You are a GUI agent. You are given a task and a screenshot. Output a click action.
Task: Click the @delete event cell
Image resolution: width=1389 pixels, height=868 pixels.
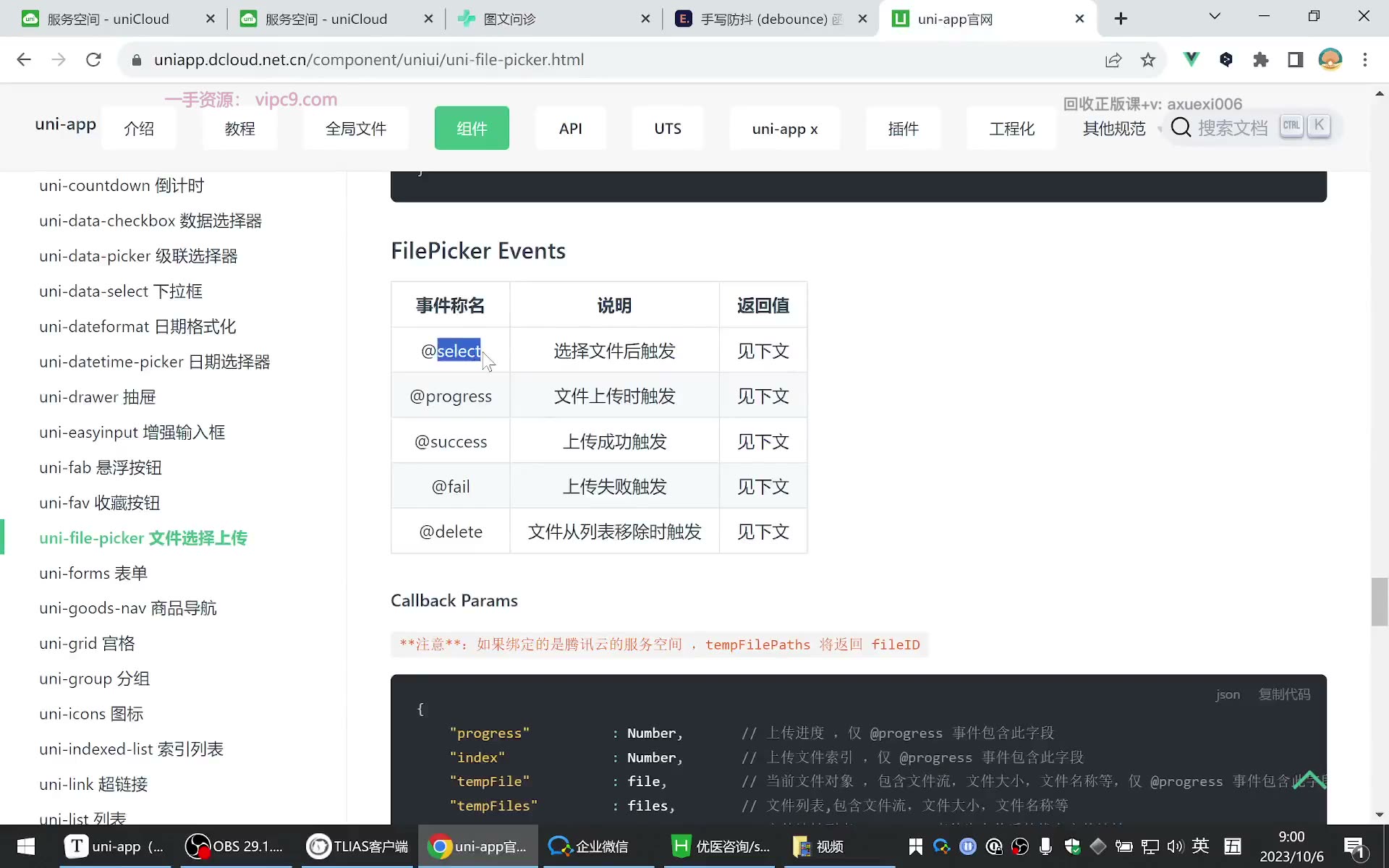451,532
